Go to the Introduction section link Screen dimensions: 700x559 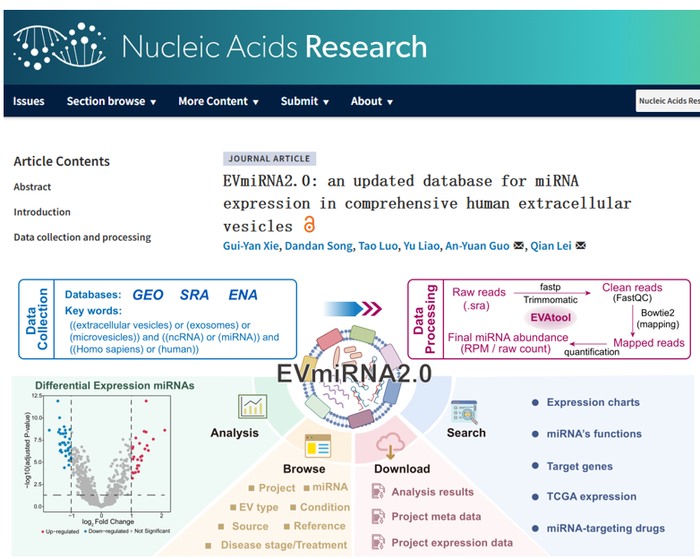click(42, 212)
